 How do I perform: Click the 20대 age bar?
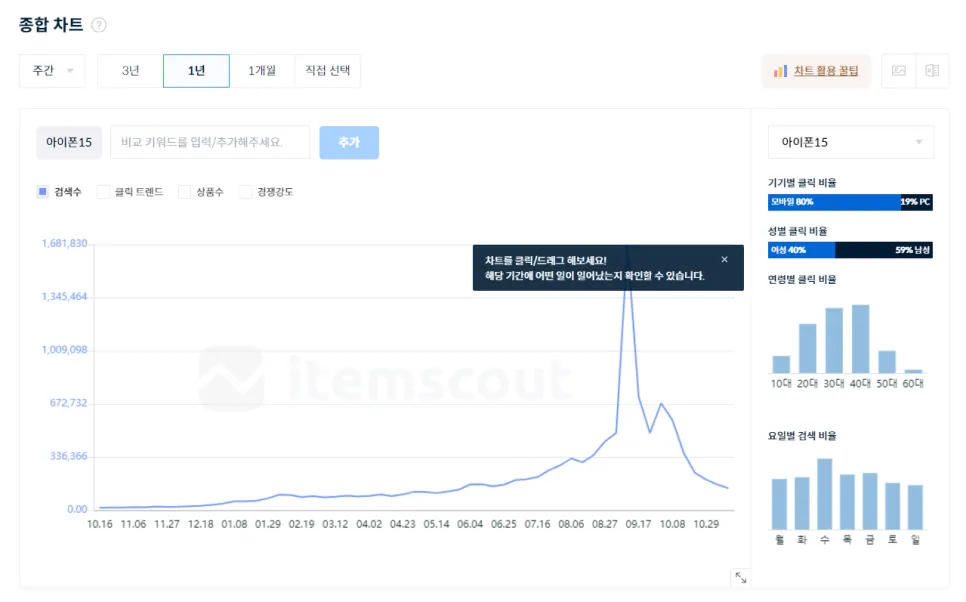pyautogui.click(x=808, y=348)
